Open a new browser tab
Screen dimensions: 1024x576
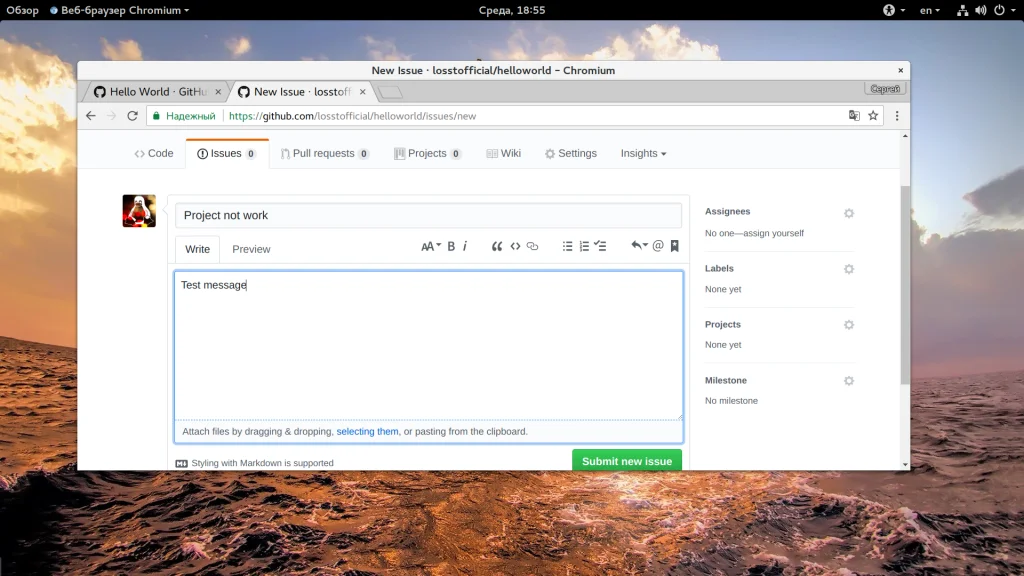tap(391, 93)
